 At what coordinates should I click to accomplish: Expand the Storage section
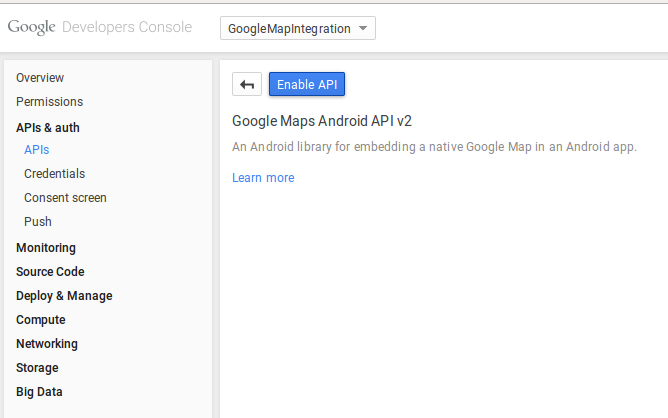coord(37,368)
